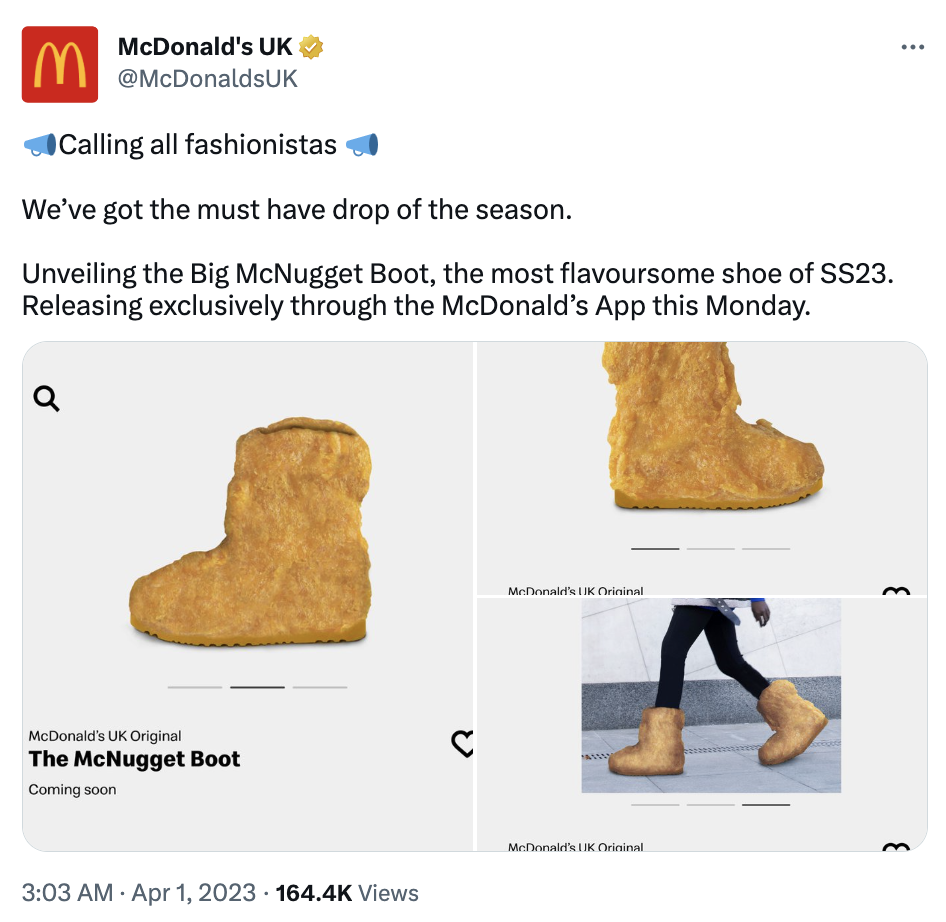
Task: Tap the heart icon beside The McNugget Boot
Action: pyautogui.click(x=463, y=743)
